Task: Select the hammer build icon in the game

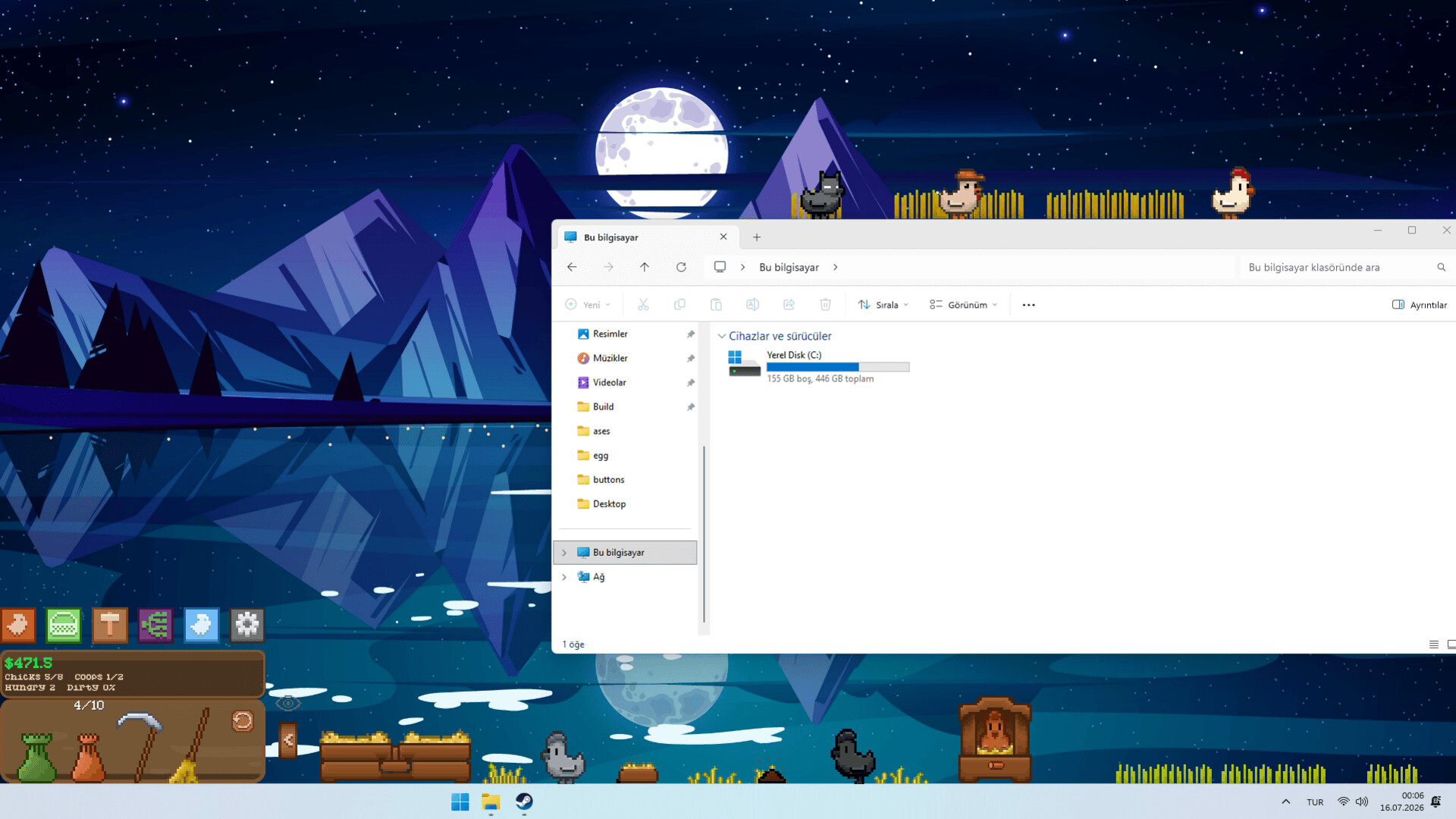Action: coord(110,626)
